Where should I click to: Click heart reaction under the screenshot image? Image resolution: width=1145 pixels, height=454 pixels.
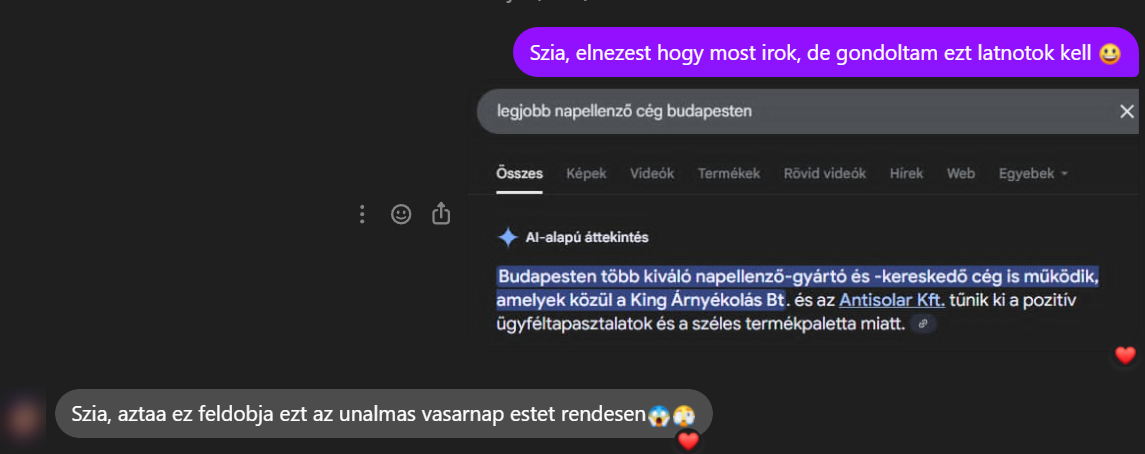click(x=1125, y=354)
